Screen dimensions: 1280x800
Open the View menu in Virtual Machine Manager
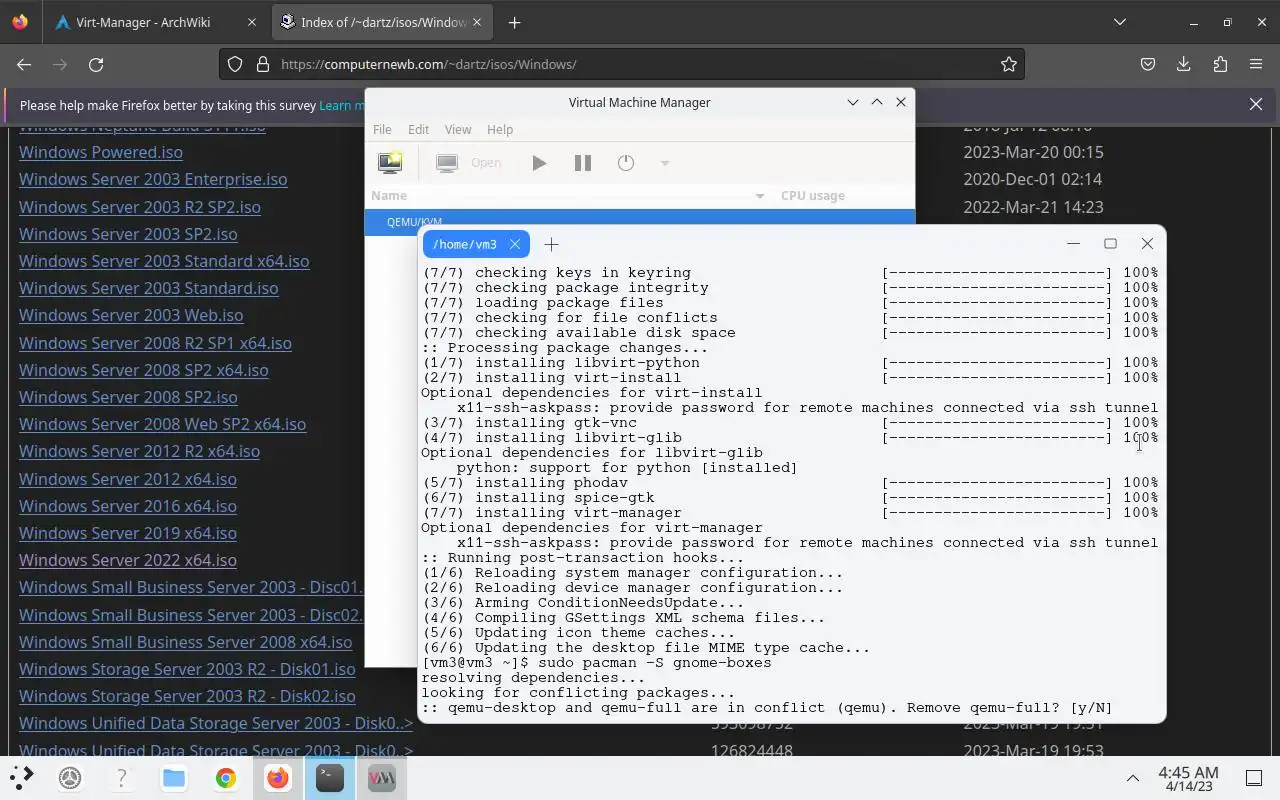click(458, 129)
